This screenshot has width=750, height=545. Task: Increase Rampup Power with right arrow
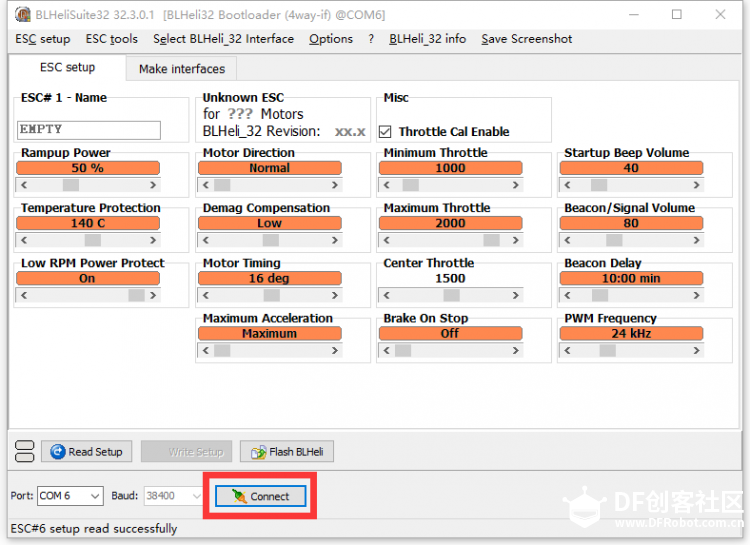(x=153, y=185)
